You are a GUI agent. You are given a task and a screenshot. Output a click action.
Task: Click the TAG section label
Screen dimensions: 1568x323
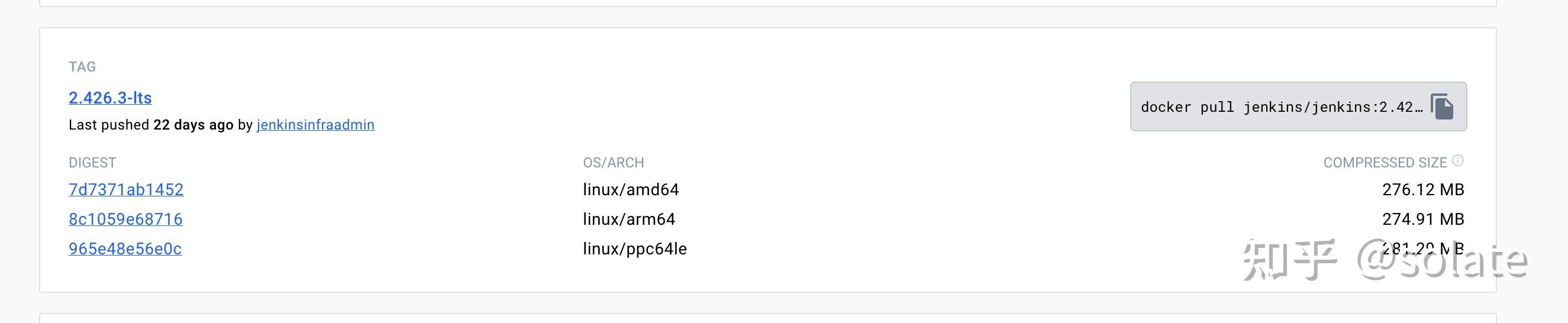pos(82,67)
